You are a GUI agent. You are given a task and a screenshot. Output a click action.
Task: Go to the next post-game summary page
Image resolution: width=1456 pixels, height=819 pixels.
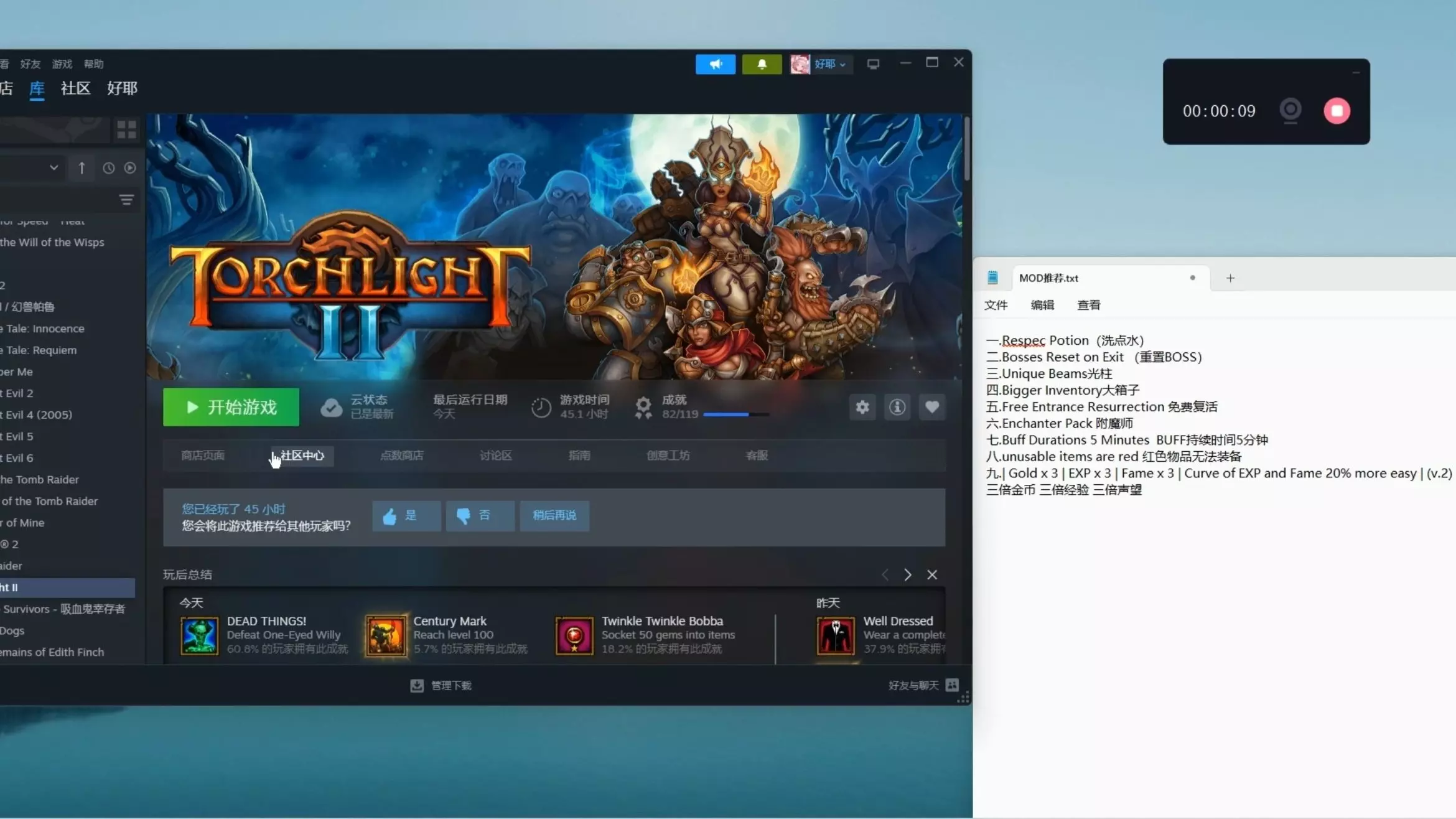pos(908,574)
